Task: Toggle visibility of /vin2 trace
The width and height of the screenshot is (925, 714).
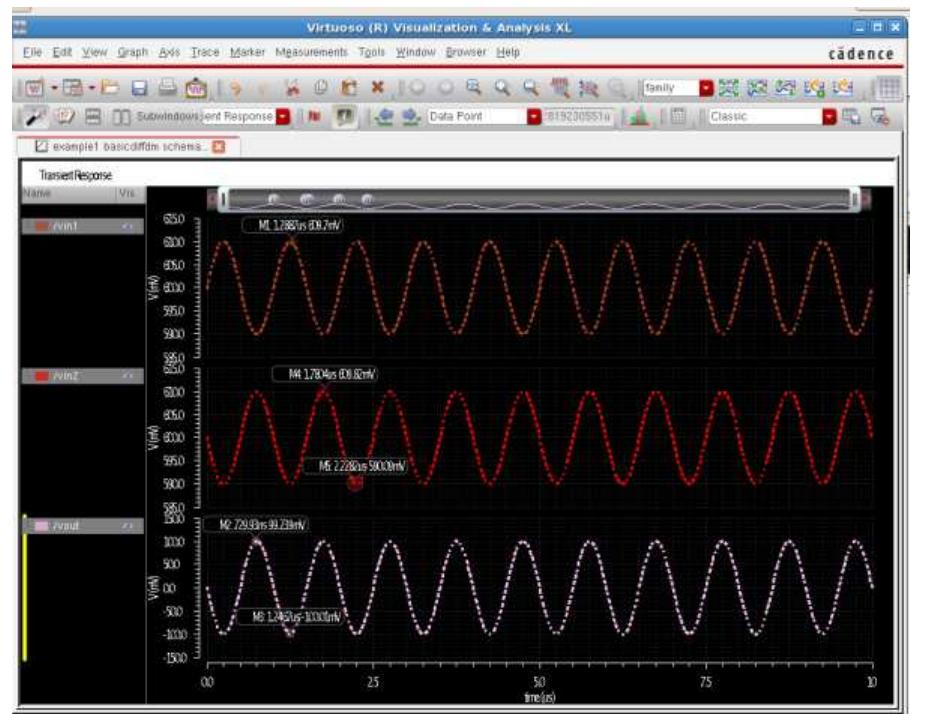Action: tap(127, 376)
